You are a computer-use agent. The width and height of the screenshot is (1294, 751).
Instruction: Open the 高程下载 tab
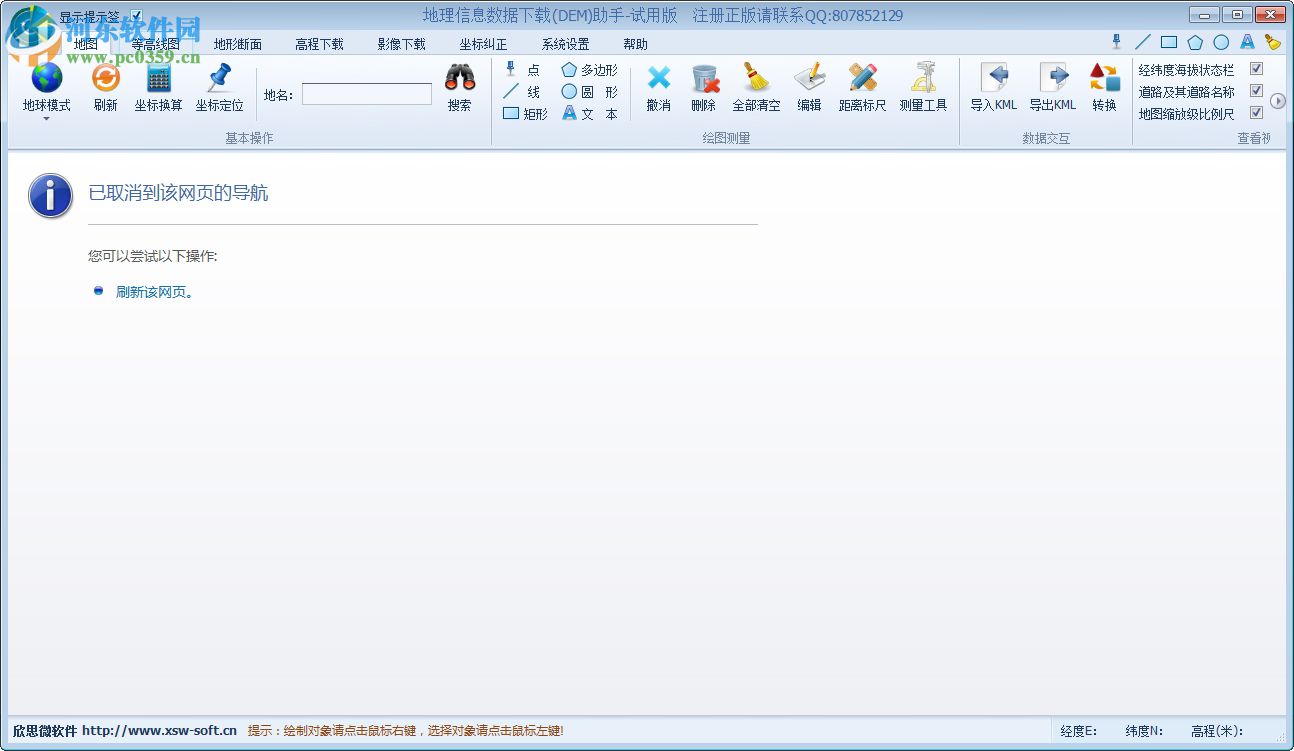320,44
